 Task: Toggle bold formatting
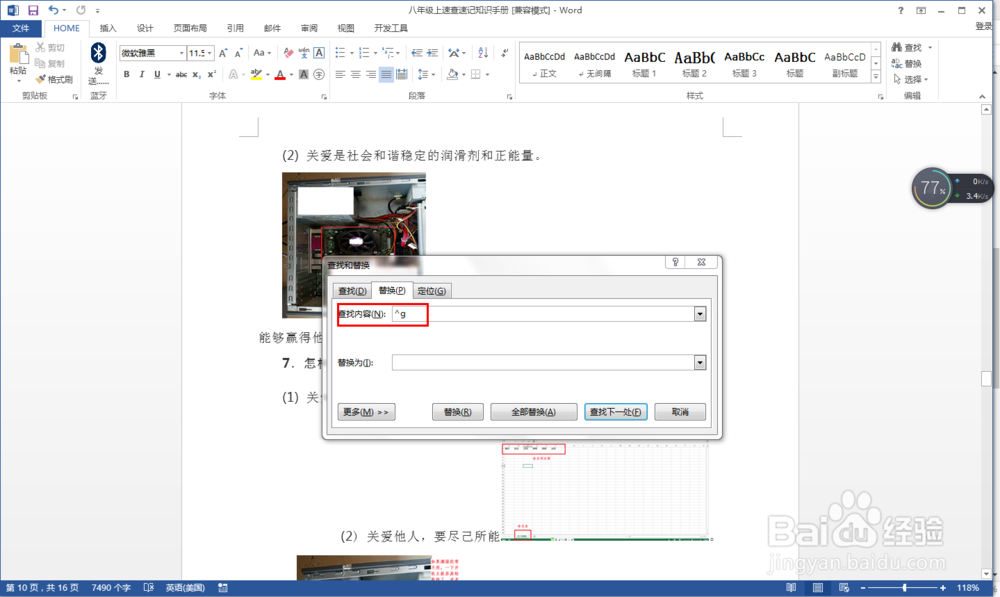pos(126,74)
